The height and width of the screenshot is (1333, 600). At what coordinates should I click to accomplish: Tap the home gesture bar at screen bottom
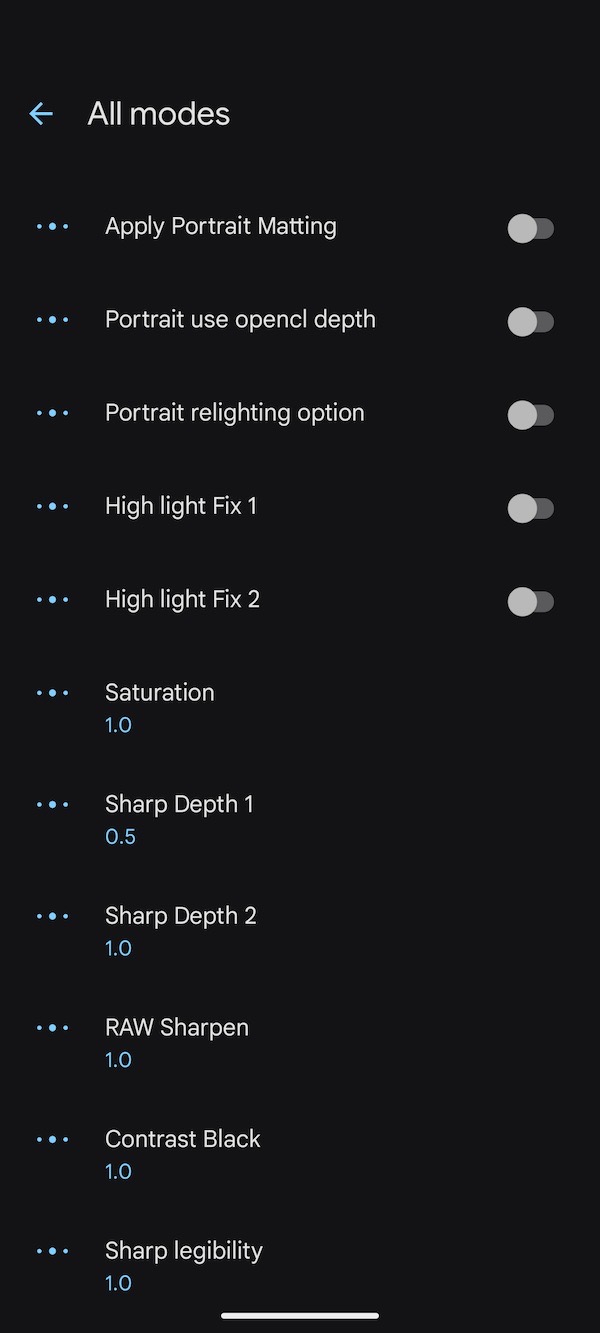pos(300,1316)
